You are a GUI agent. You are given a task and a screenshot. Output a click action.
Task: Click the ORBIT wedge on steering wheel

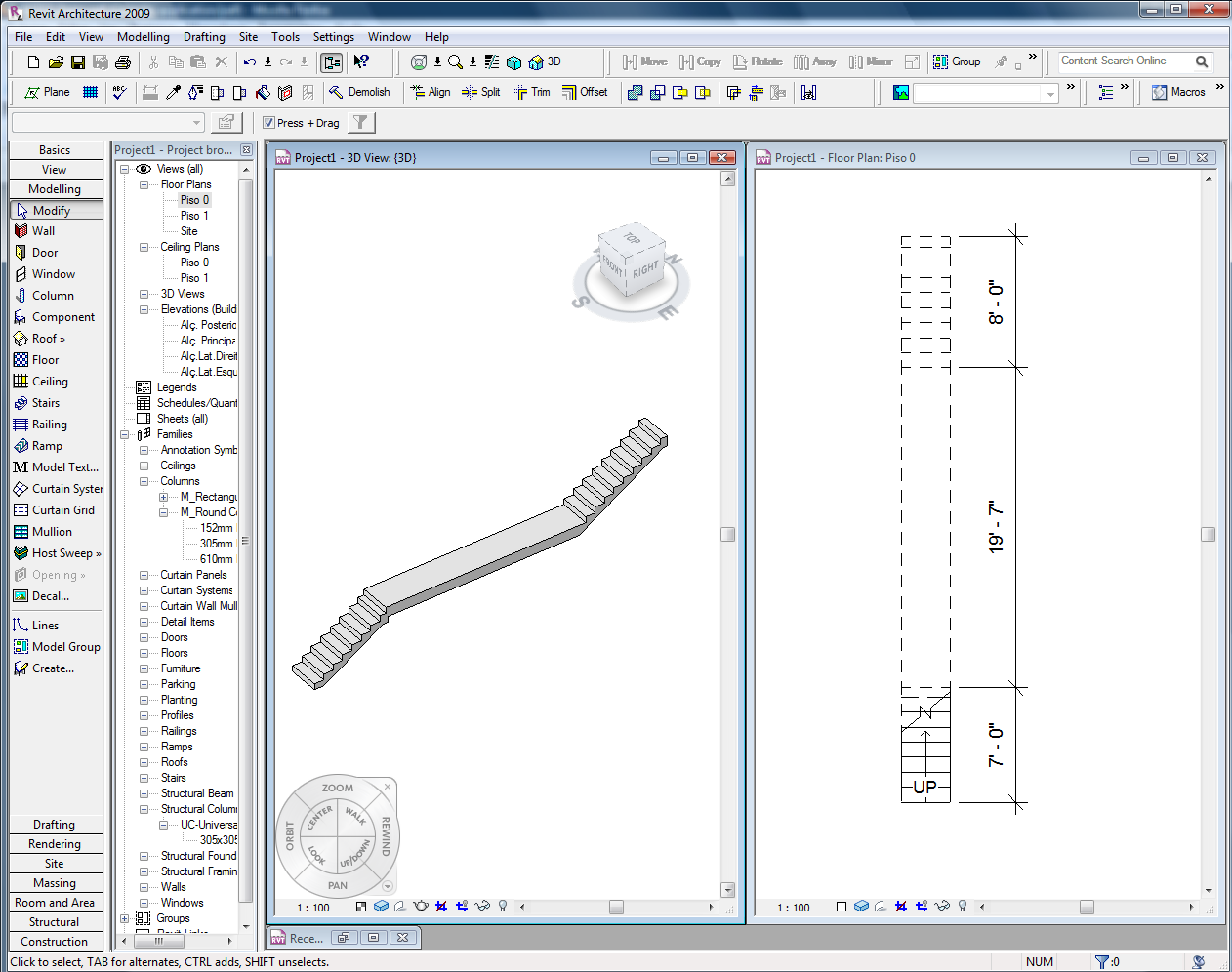tap(290, 836)
